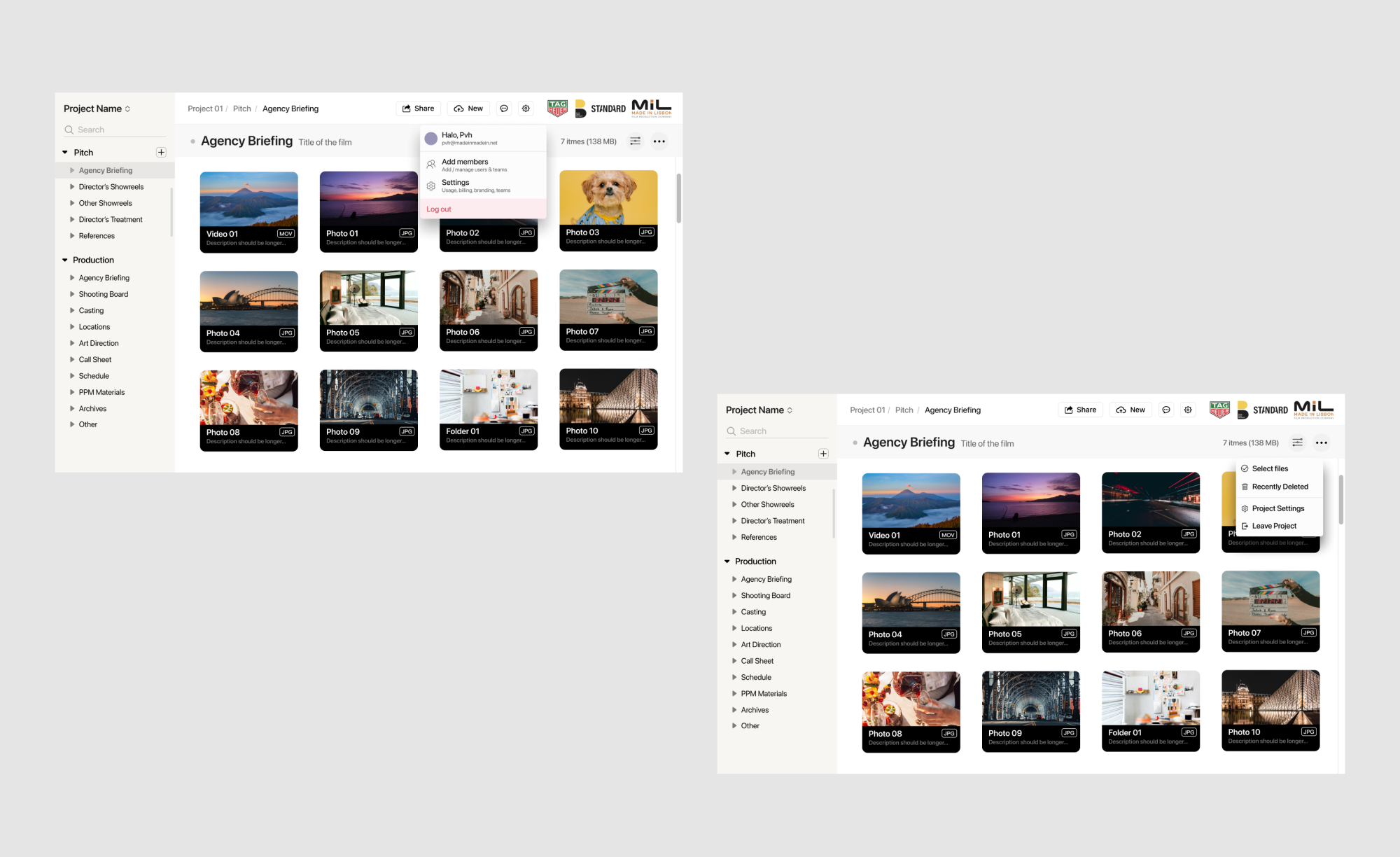
Task: Open comments icon in the upper-left window
Action: 504,109
